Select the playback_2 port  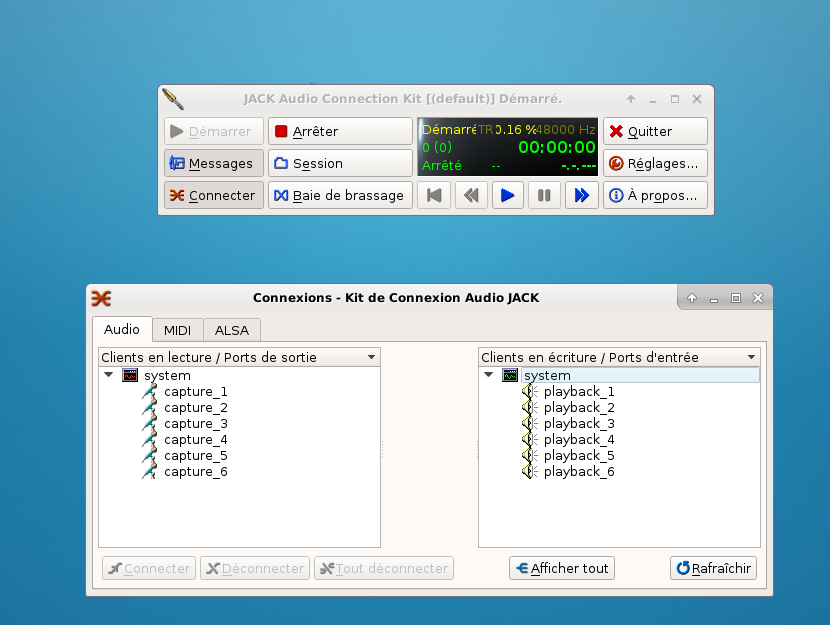pos(579,408)
